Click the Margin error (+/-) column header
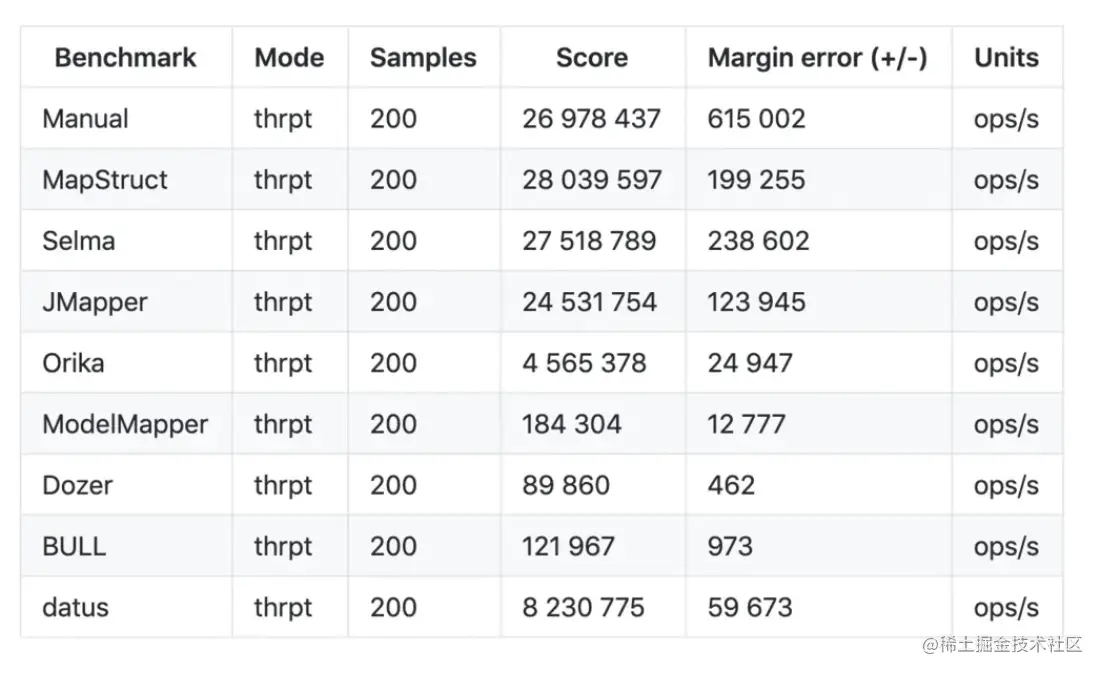 pyautogui.click(x=817, y=58)
